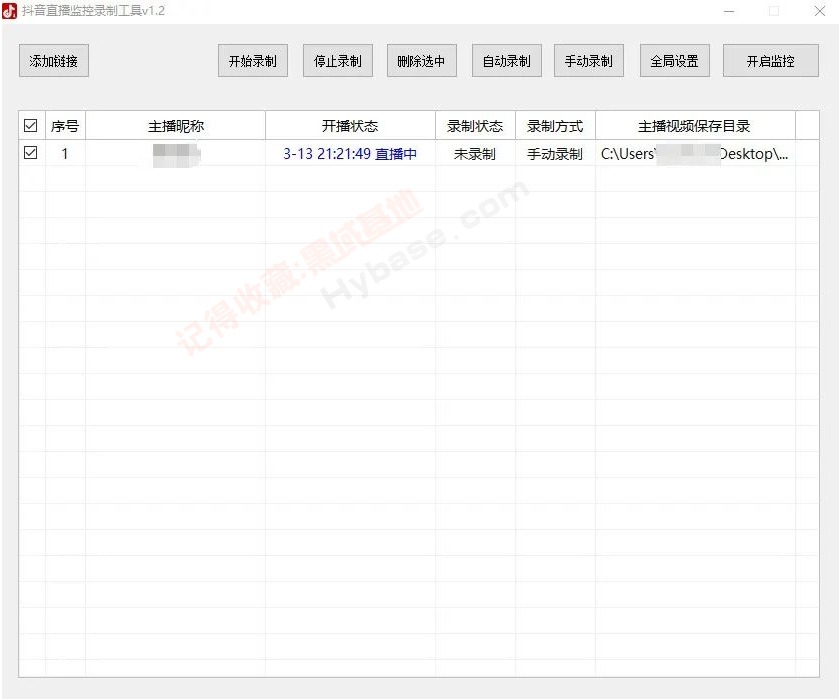Viewport: 839px width, 699px height.
Task: Enable monitoring with 开启监控
Action: tap(771, 61)
